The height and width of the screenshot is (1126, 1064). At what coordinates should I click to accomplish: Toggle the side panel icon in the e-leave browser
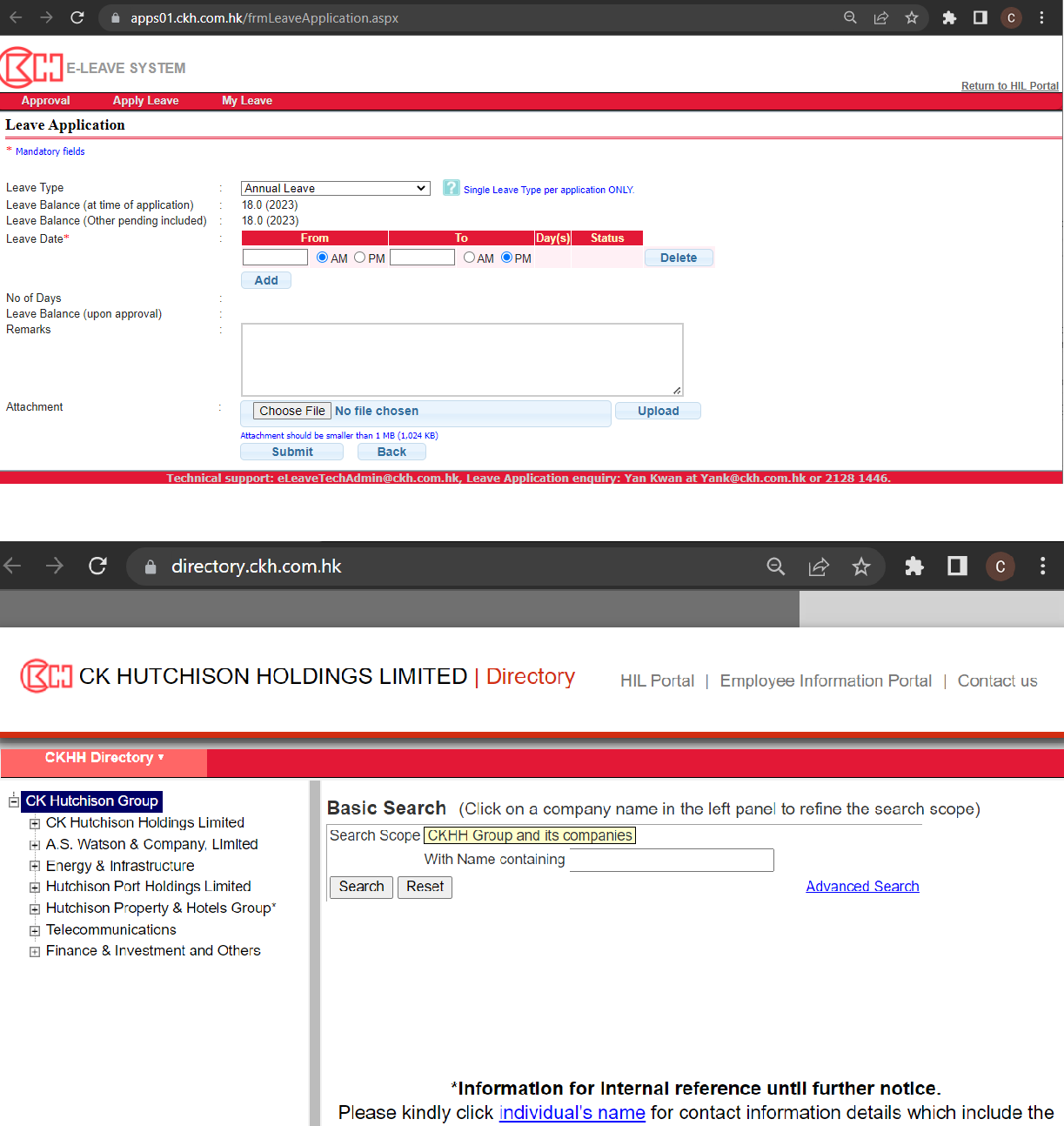[x=980, y=17]
